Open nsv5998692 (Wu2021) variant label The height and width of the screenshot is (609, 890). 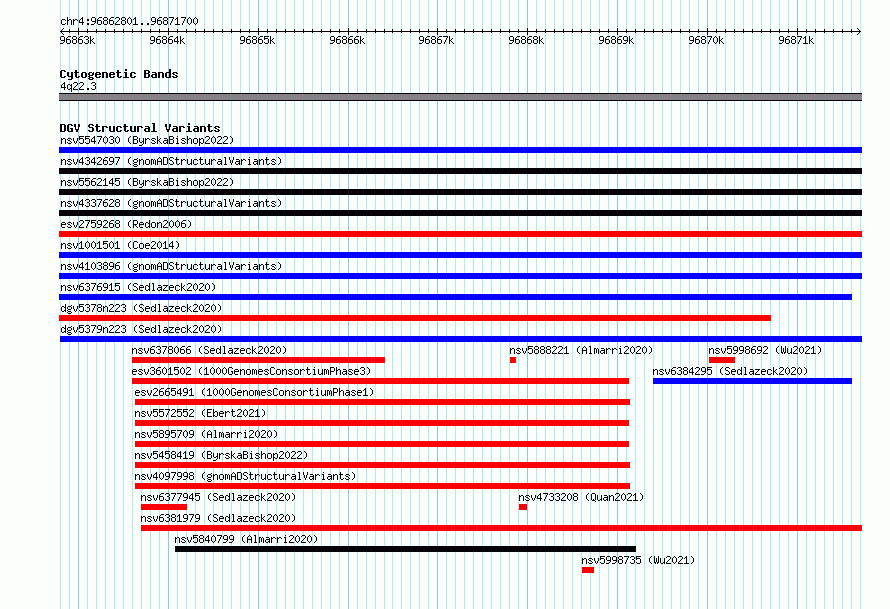click(765, 350)
